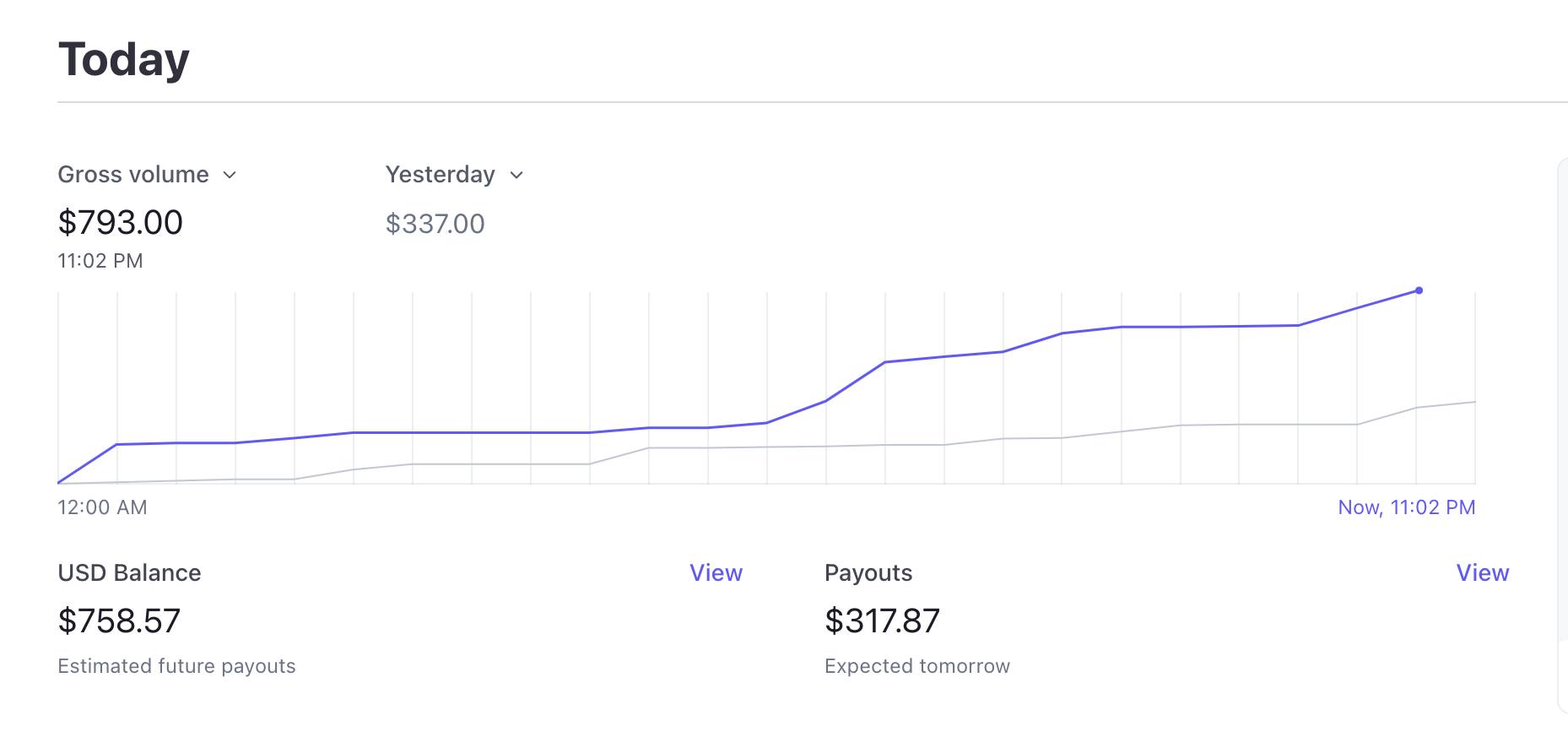Click the chevron arrow next to Yesterday
This screenshot has height=748, width=1568.
(x=516, y=175)
